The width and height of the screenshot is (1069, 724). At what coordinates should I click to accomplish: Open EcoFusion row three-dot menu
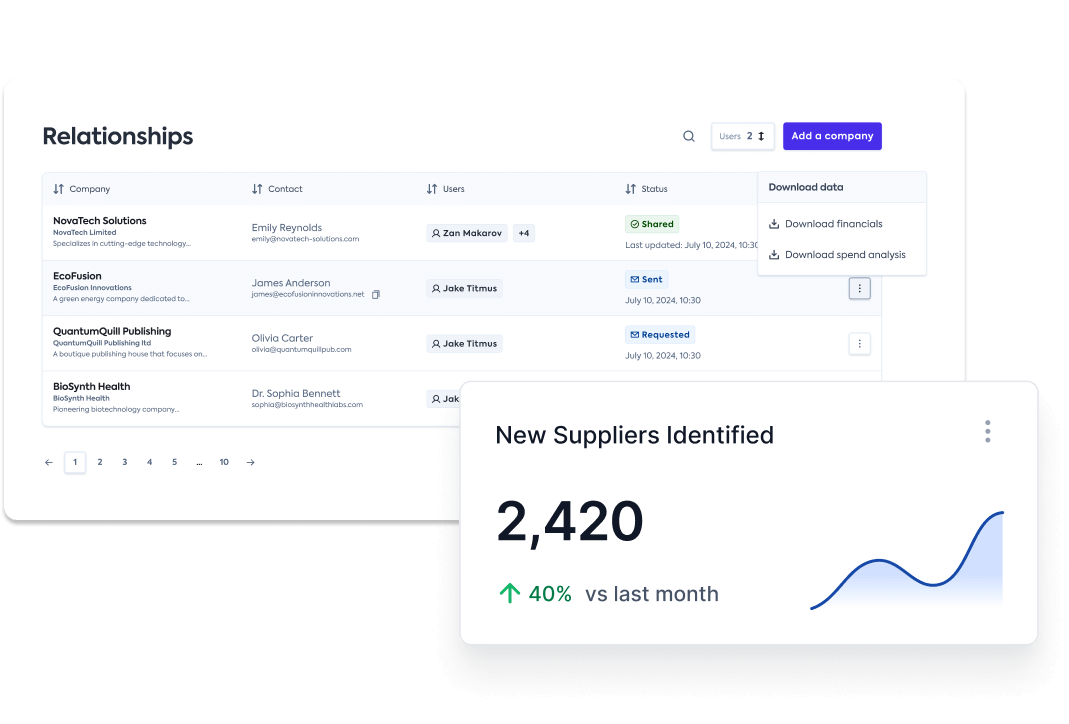click(860, 288)
